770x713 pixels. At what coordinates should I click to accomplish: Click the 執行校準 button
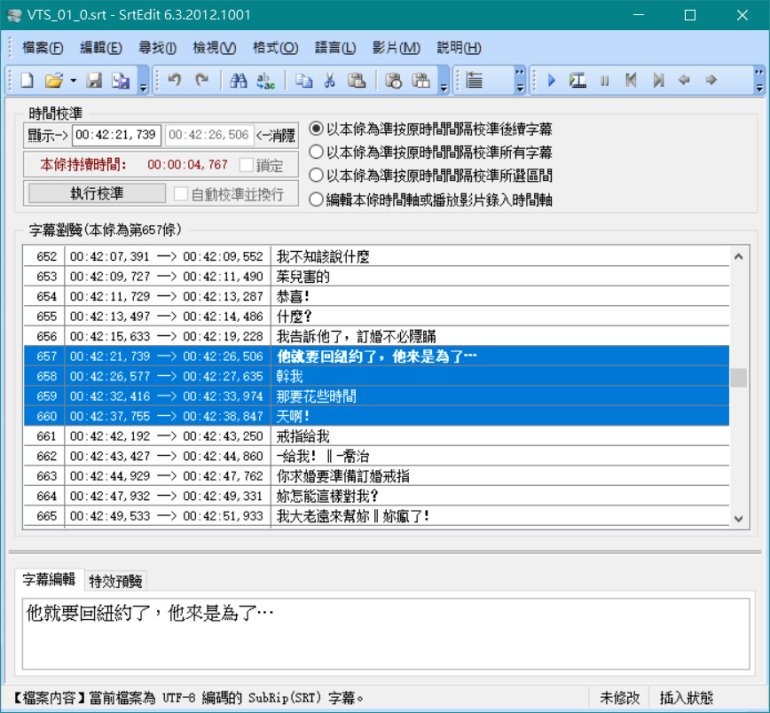pyautogui.click(x=97, y=193)
